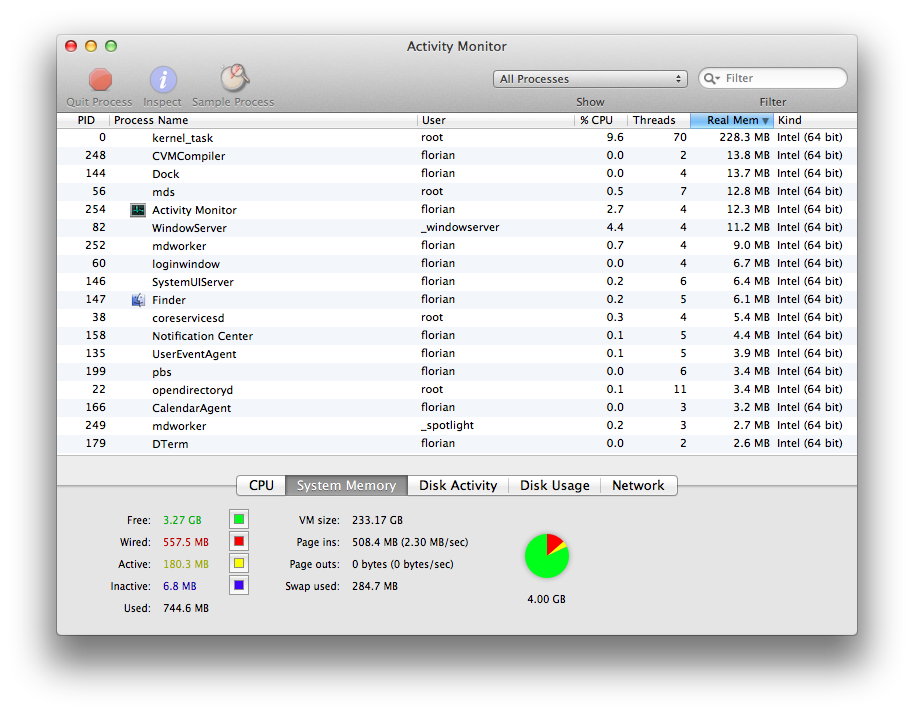The image size is (914, 714).
Task: Click the 284.7 MB swap used value
Action: [375, 586]
